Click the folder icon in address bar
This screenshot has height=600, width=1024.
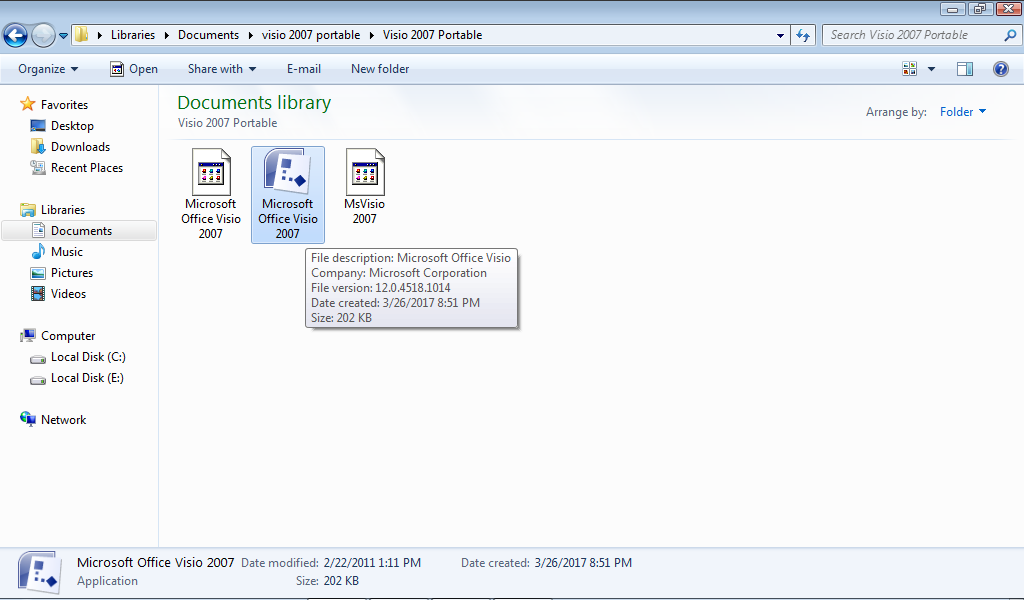[x=82, y=35]
